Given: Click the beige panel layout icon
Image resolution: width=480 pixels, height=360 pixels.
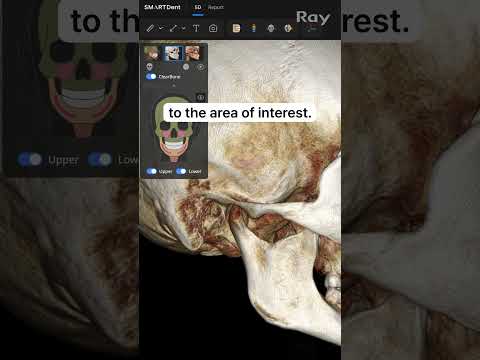Looking at the screenshot, I should [x=236, y=28].
